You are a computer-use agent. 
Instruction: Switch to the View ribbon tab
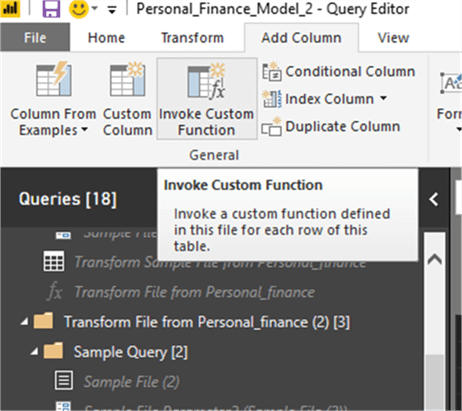point(393,38)
